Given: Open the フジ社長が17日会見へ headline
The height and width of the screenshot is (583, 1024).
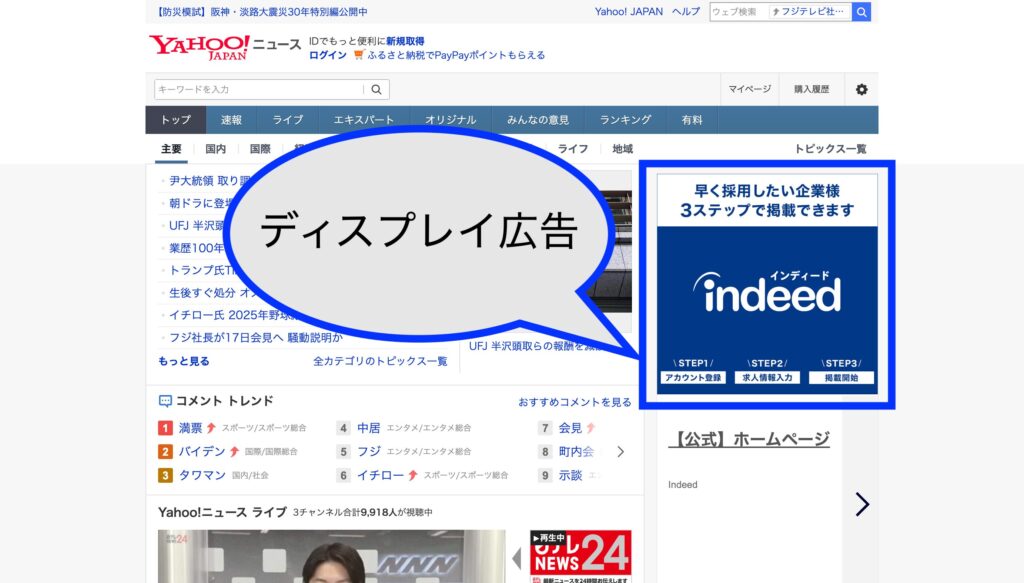Looking at the screenshot, I should (x=255, y=338).
